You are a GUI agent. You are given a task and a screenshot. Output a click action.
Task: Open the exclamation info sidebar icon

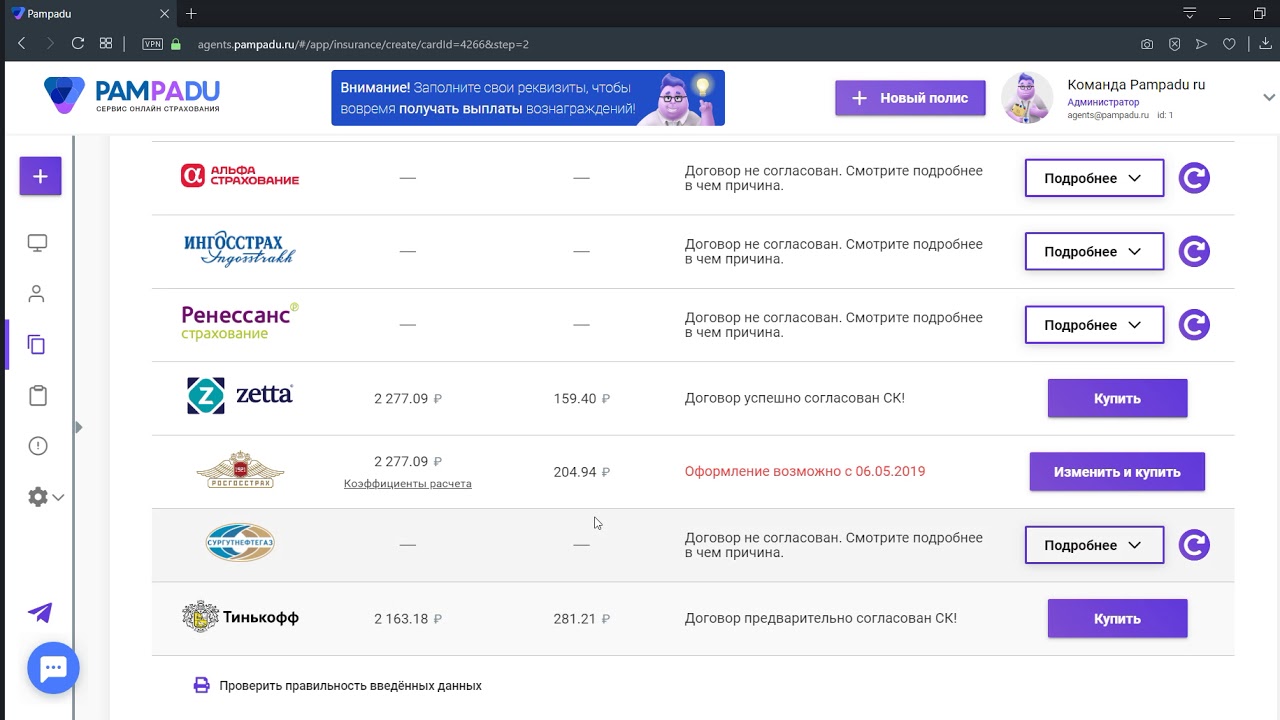(x=38, y=446)
